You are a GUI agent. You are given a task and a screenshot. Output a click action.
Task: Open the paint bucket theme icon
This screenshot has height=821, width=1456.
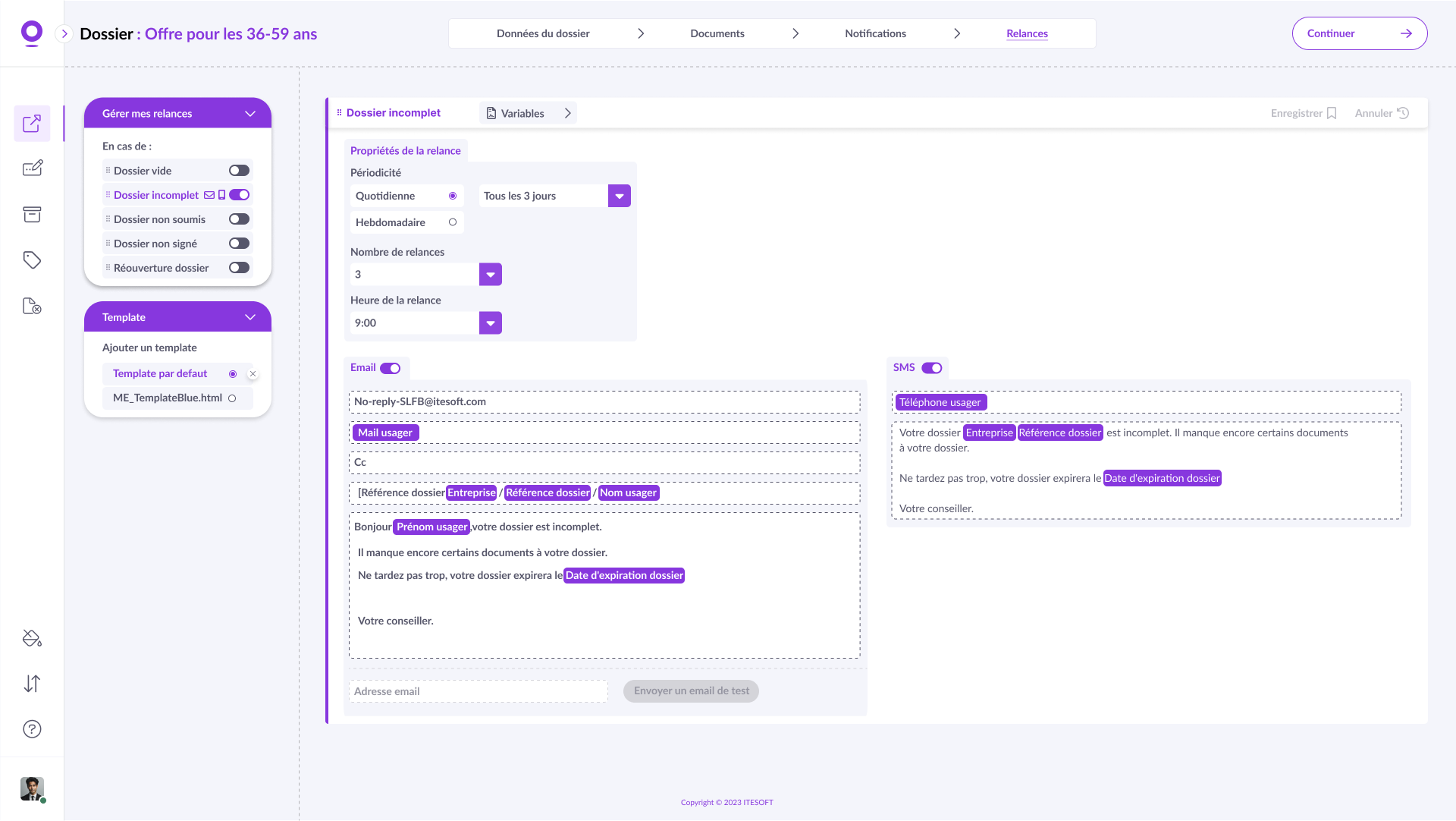click(x=32, y=638)
